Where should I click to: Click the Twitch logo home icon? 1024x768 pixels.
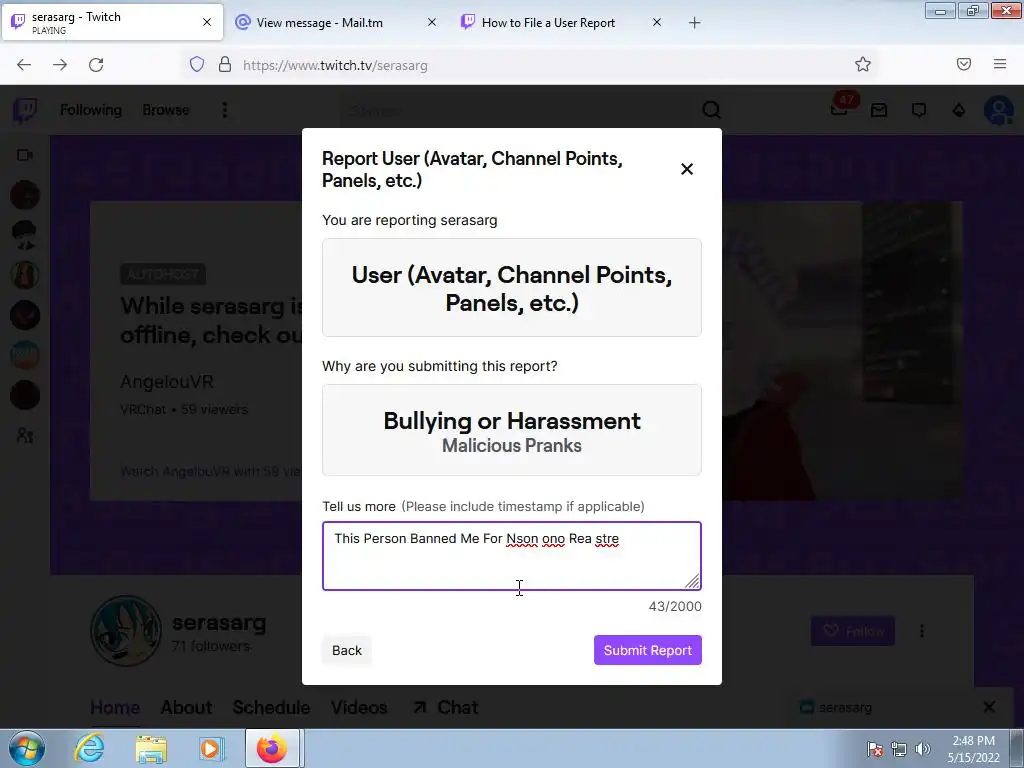25,110
